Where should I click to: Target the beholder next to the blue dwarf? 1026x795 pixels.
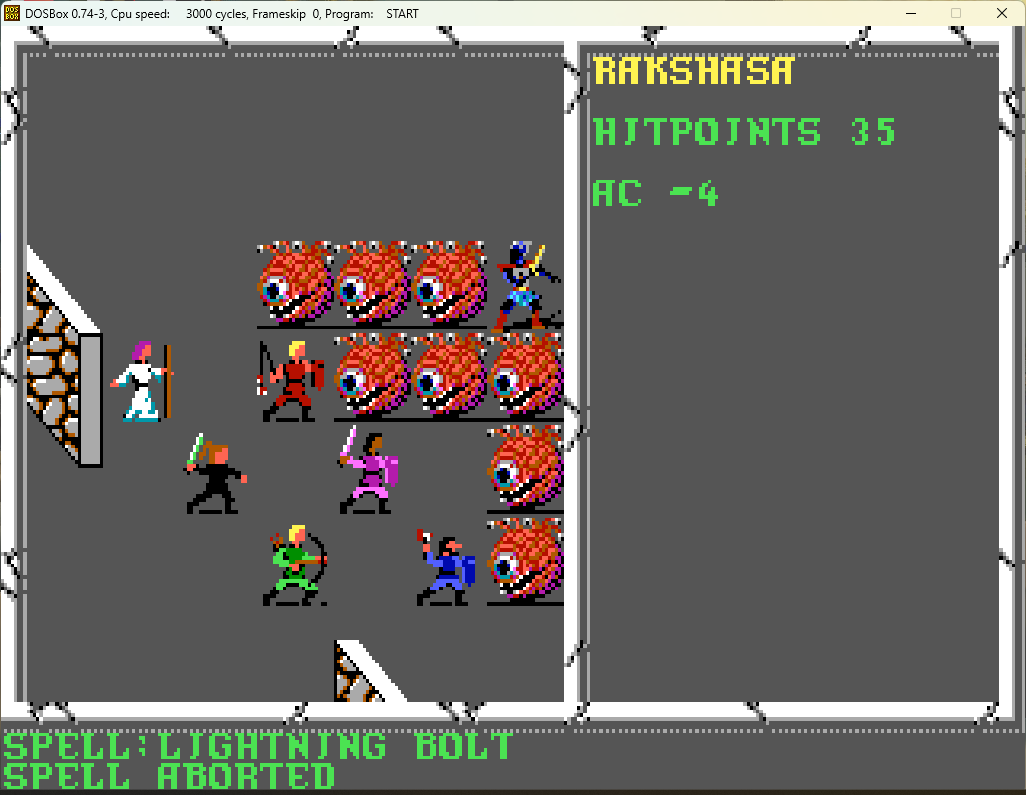[x=525, y=560]
